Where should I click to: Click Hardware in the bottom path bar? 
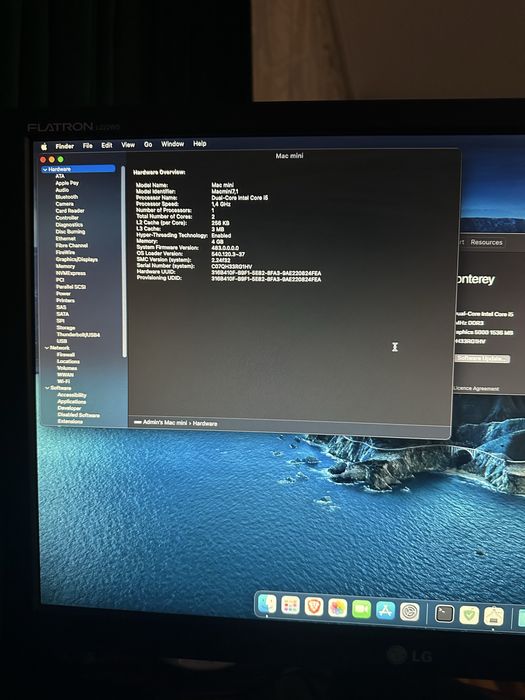pos(205,423)
